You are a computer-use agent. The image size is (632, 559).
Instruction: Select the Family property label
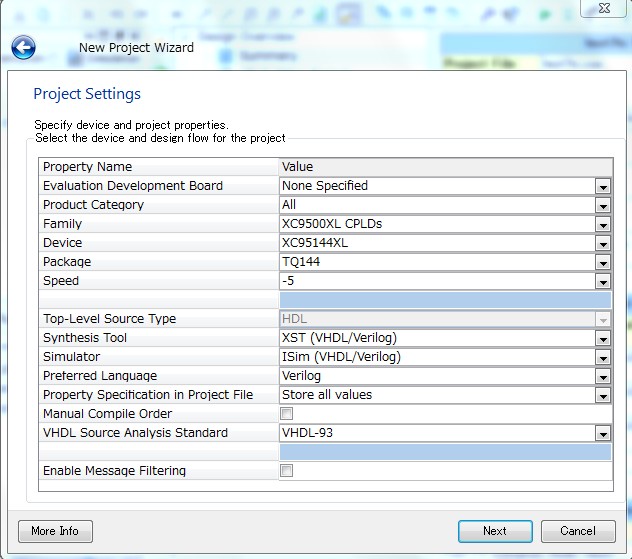(62, 224)
